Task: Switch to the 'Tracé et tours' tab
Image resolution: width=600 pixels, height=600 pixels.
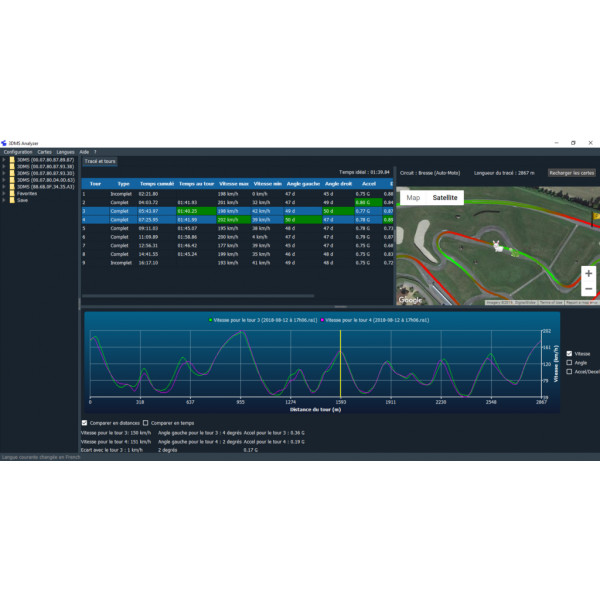Action: tap(100, 160)
